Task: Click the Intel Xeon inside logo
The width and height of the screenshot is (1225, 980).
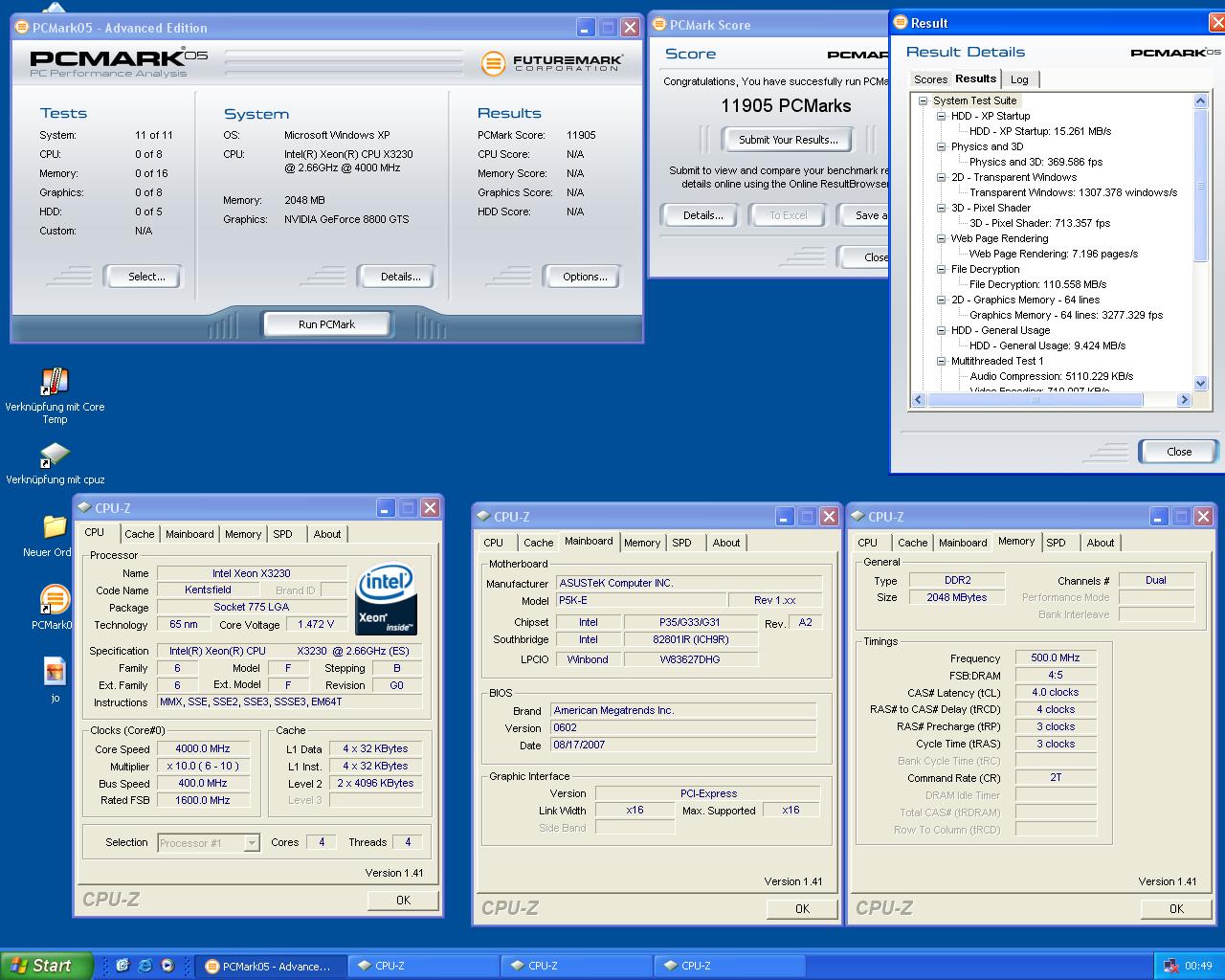Action: click(x=386, y=600)
